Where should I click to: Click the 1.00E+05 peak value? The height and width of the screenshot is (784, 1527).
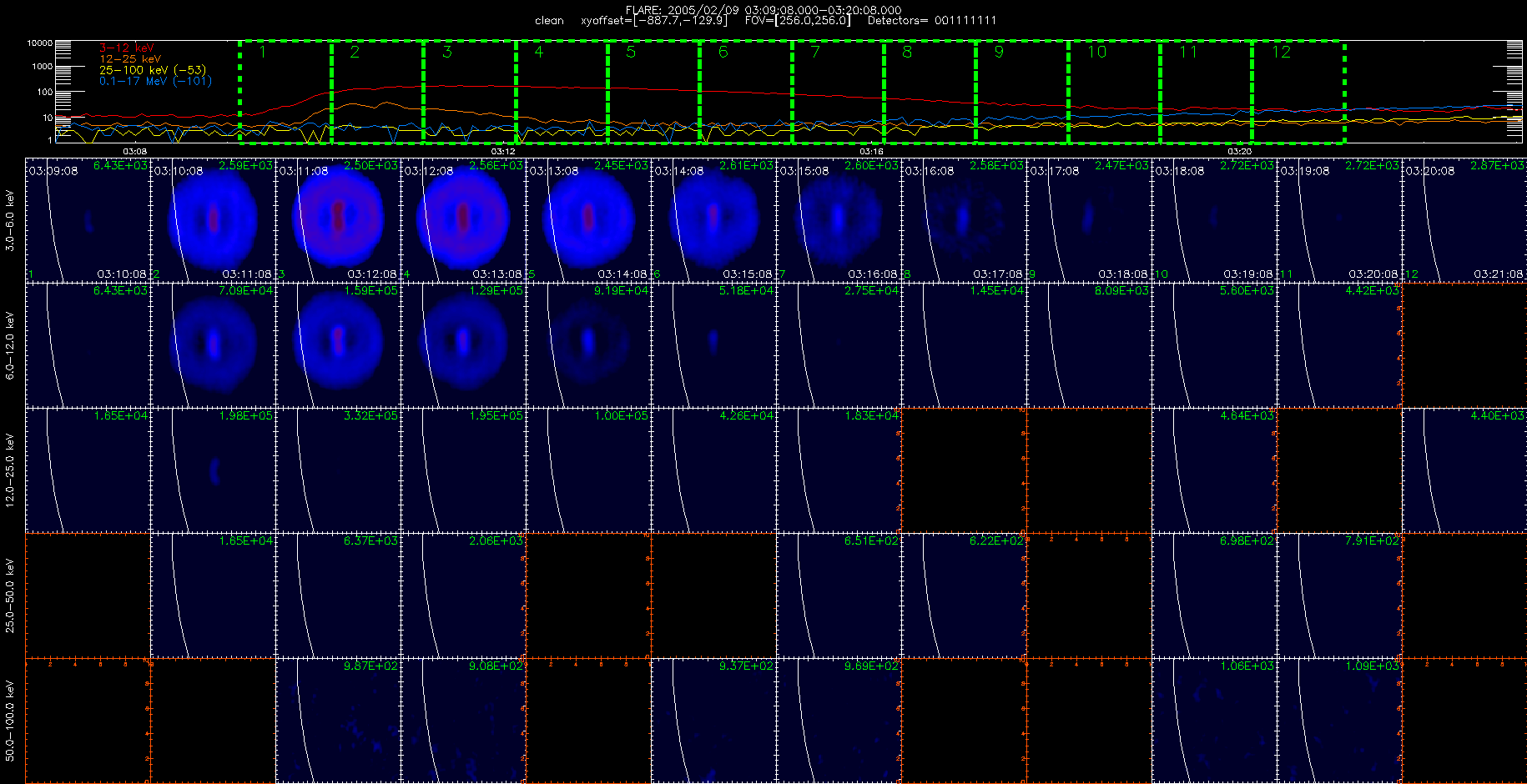[621, 415]
